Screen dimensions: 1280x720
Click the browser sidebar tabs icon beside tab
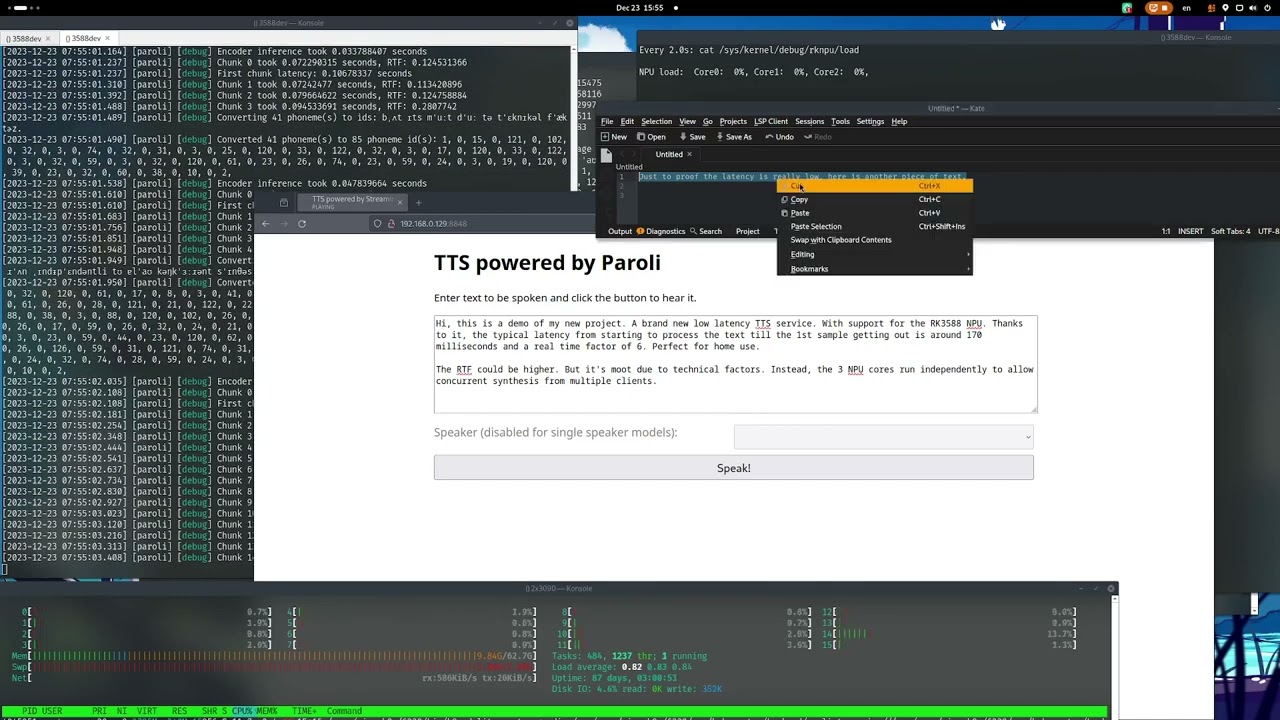(x=283, y=203)
